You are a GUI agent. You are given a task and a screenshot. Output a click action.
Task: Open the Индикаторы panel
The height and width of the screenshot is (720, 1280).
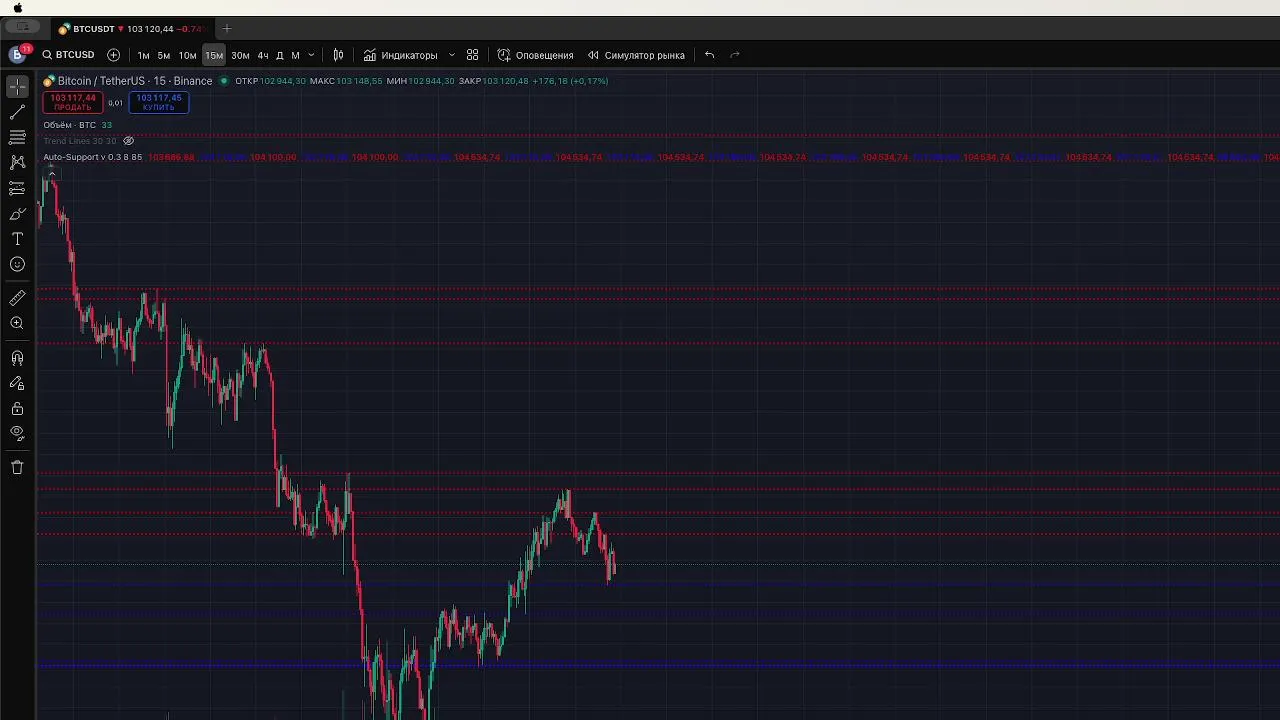click(x=401, y=55)
